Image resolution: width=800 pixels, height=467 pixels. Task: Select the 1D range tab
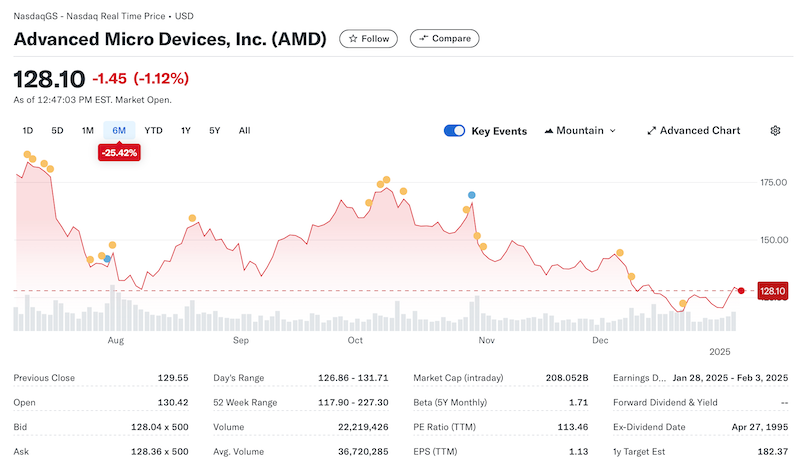28,131
